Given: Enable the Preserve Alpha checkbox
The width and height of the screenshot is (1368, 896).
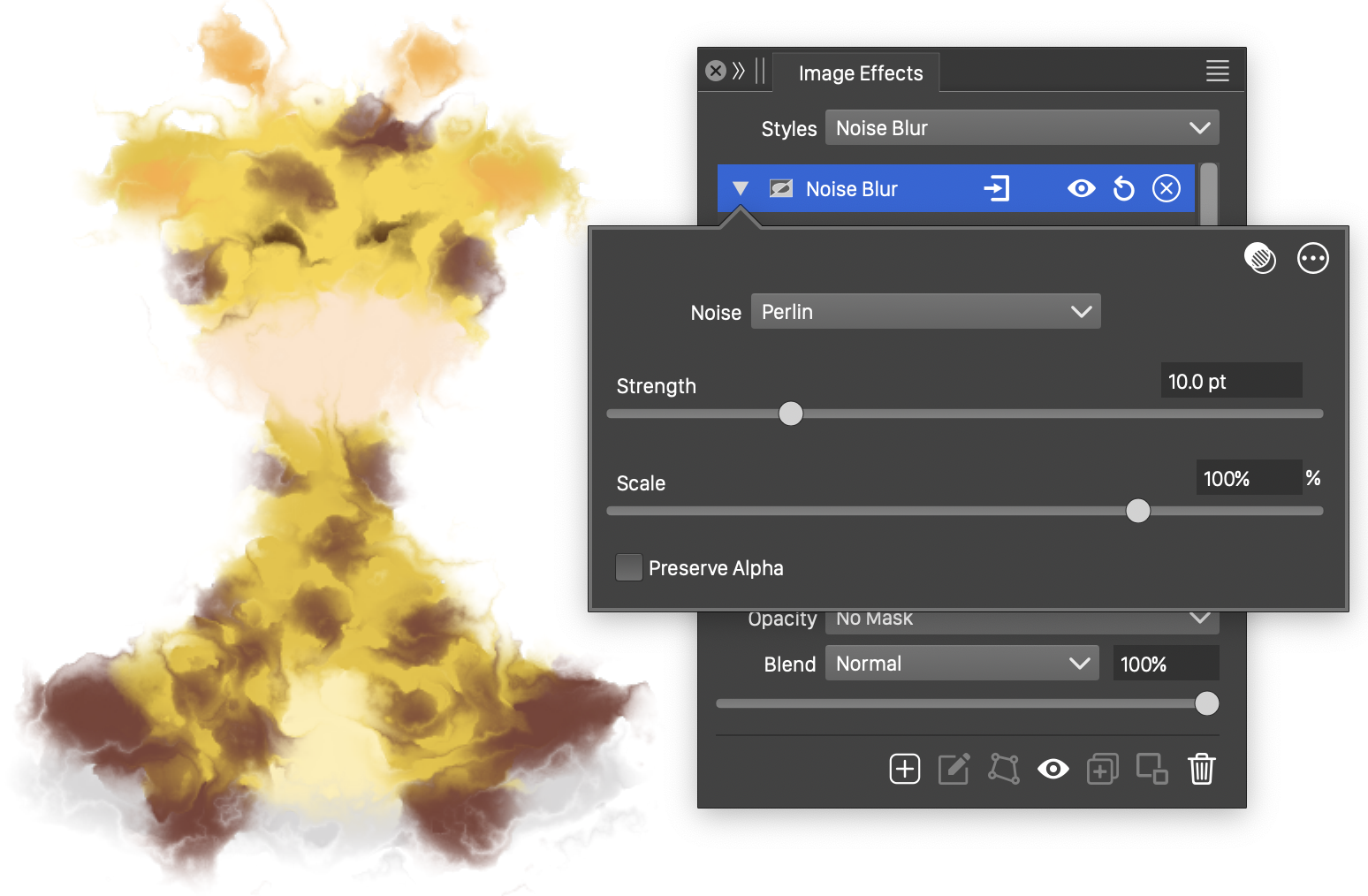Looking at the screenshot, I should click(629, 567).
